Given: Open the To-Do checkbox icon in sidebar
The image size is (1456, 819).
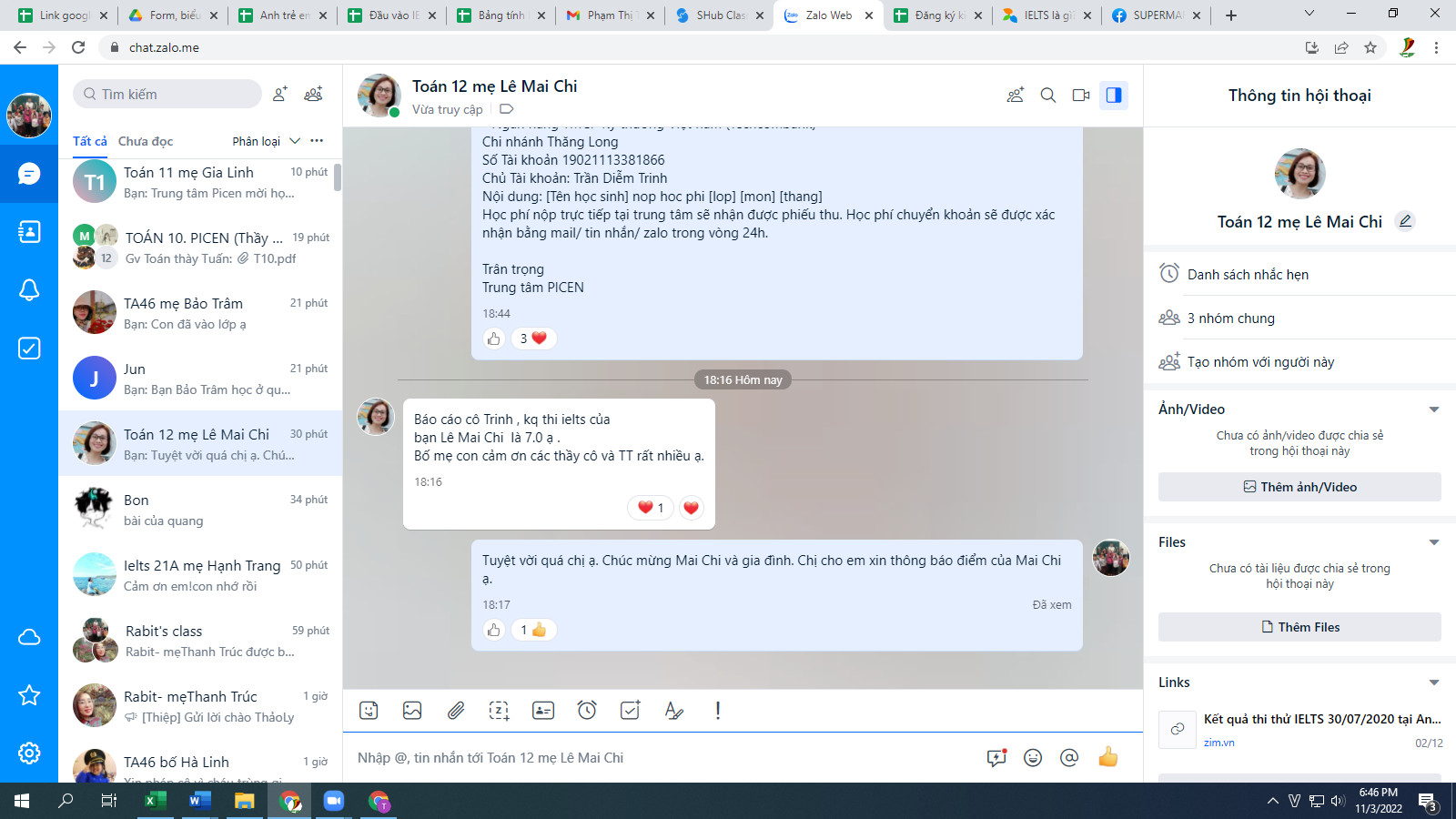Looking at the screenshot, I should click(29, 349).
